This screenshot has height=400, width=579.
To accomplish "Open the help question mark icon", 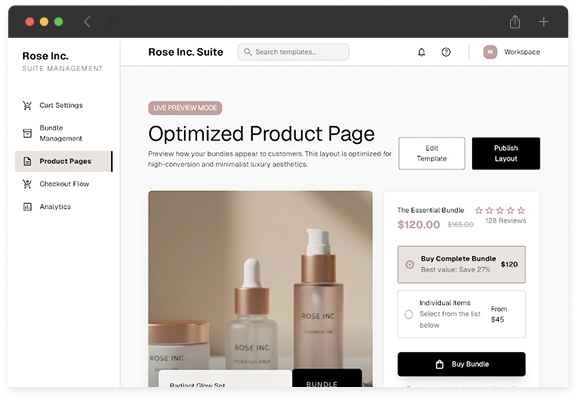I will pos(446,52).
